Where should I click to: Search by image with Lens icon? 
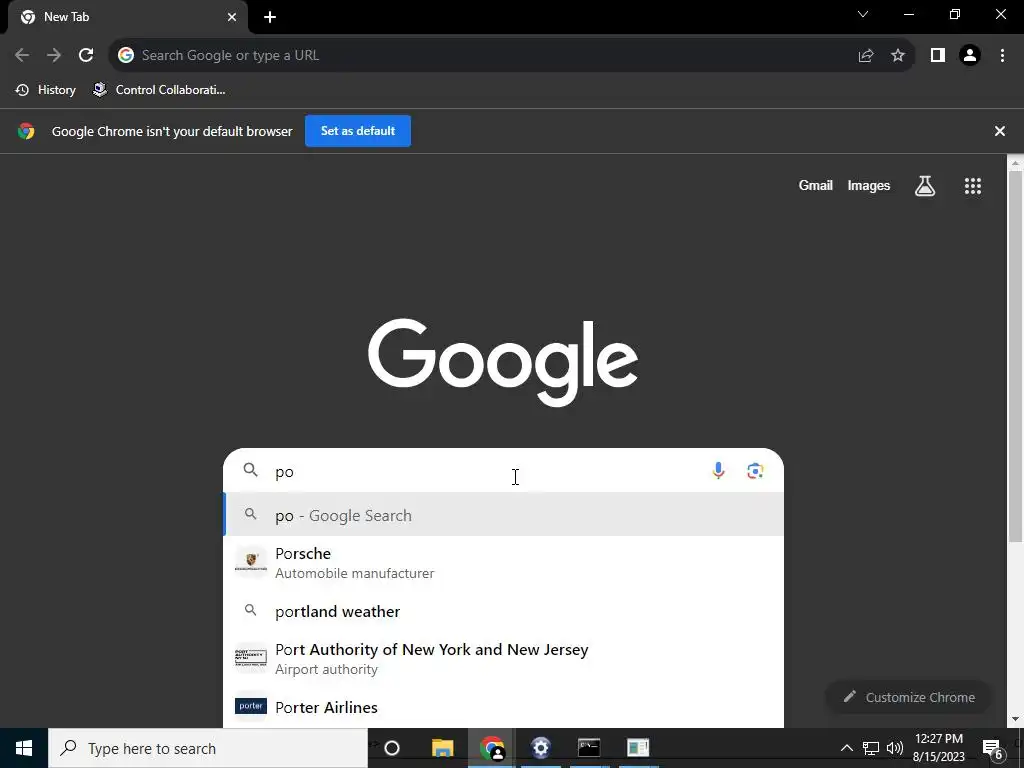point(755,471)
